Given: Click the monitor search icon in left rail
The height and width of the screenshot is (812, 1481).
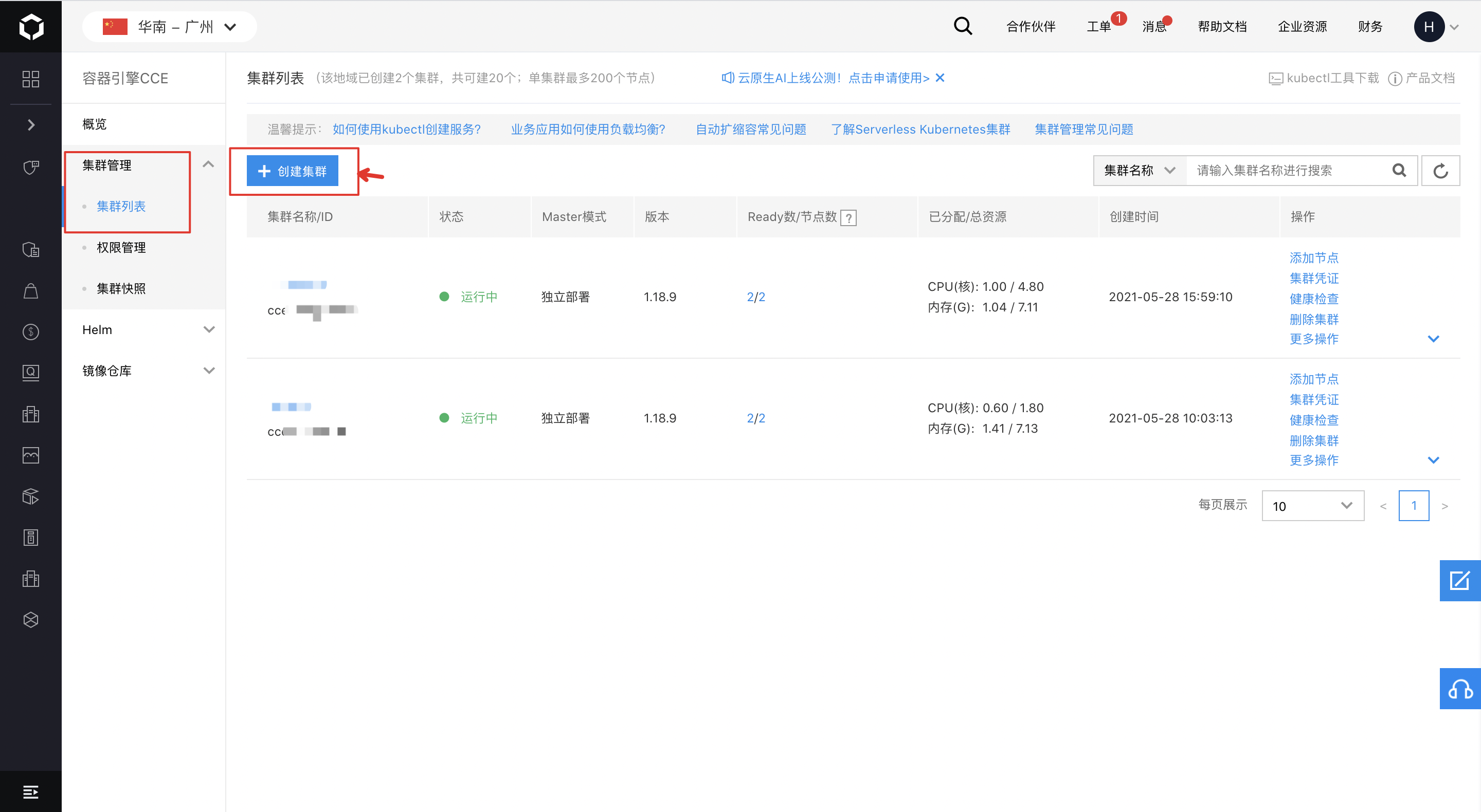Looking at the screenshot, I should pyautogui.click(x=30, y=373).
